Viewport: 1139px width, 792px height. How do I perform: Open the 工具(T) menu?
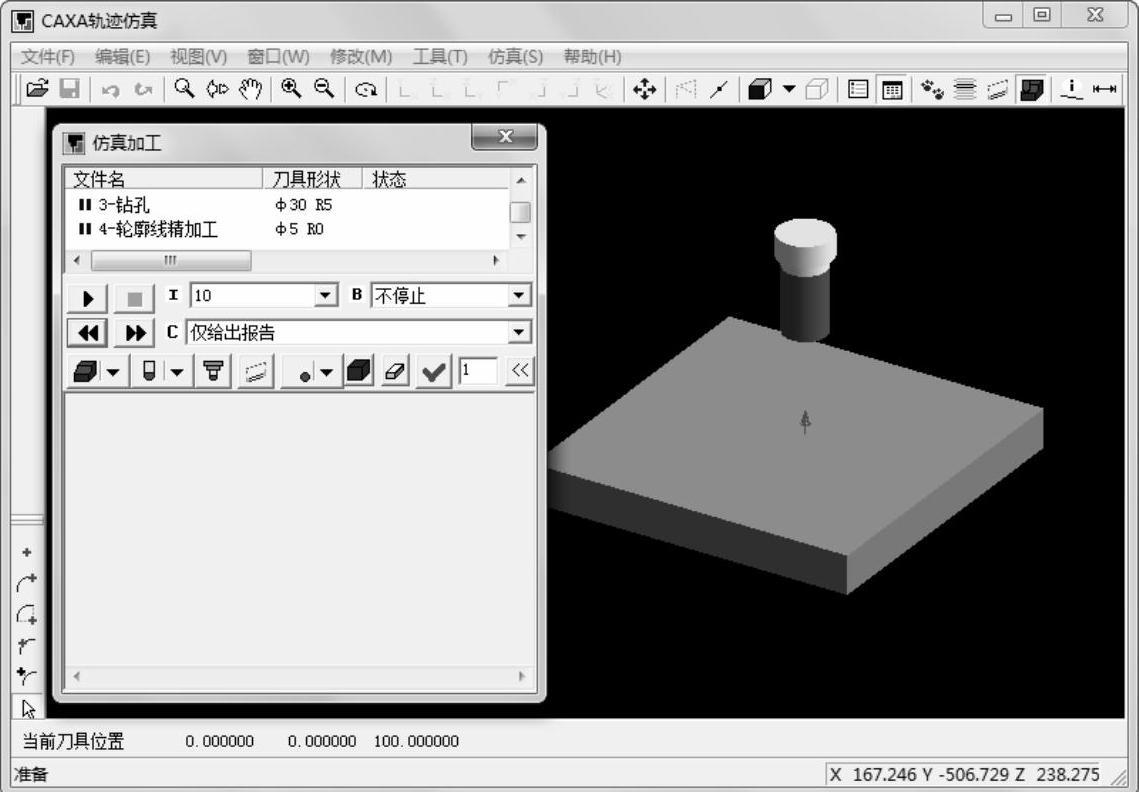[439, 57]
